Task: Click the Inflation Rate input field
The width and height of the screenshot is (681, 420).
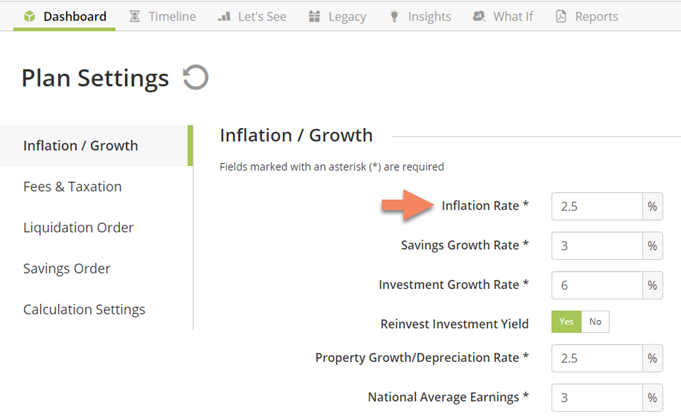Action: click(597, 206)
